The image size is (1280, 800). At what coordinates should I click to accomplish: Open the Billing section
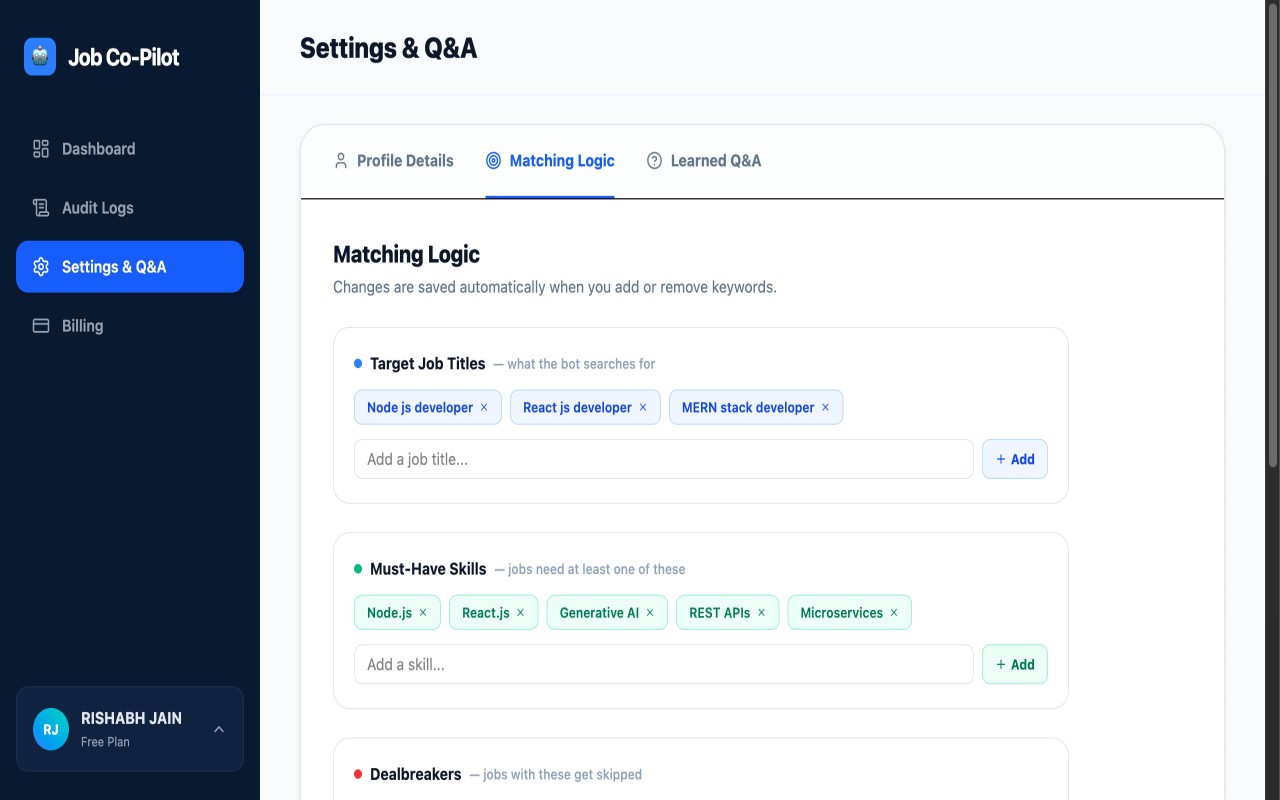[130, 326]
